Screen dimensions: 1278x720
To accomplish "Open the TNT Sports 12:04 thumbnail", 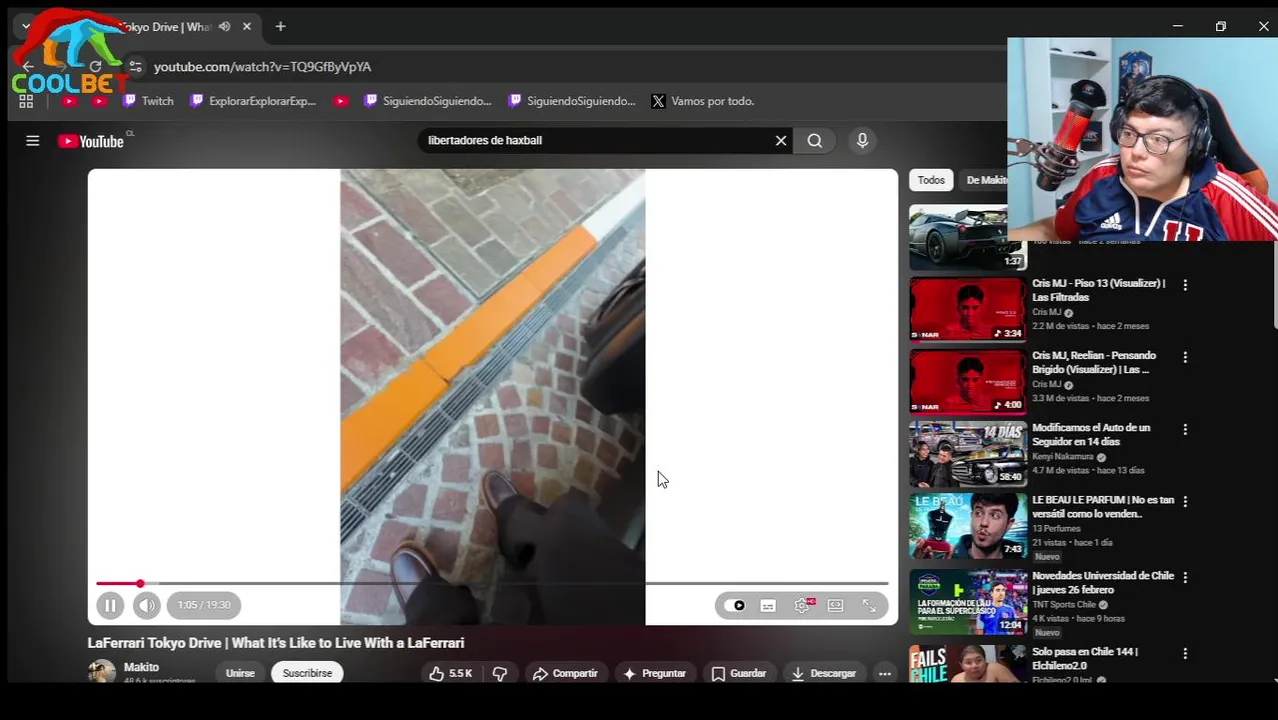I will 967,602.
